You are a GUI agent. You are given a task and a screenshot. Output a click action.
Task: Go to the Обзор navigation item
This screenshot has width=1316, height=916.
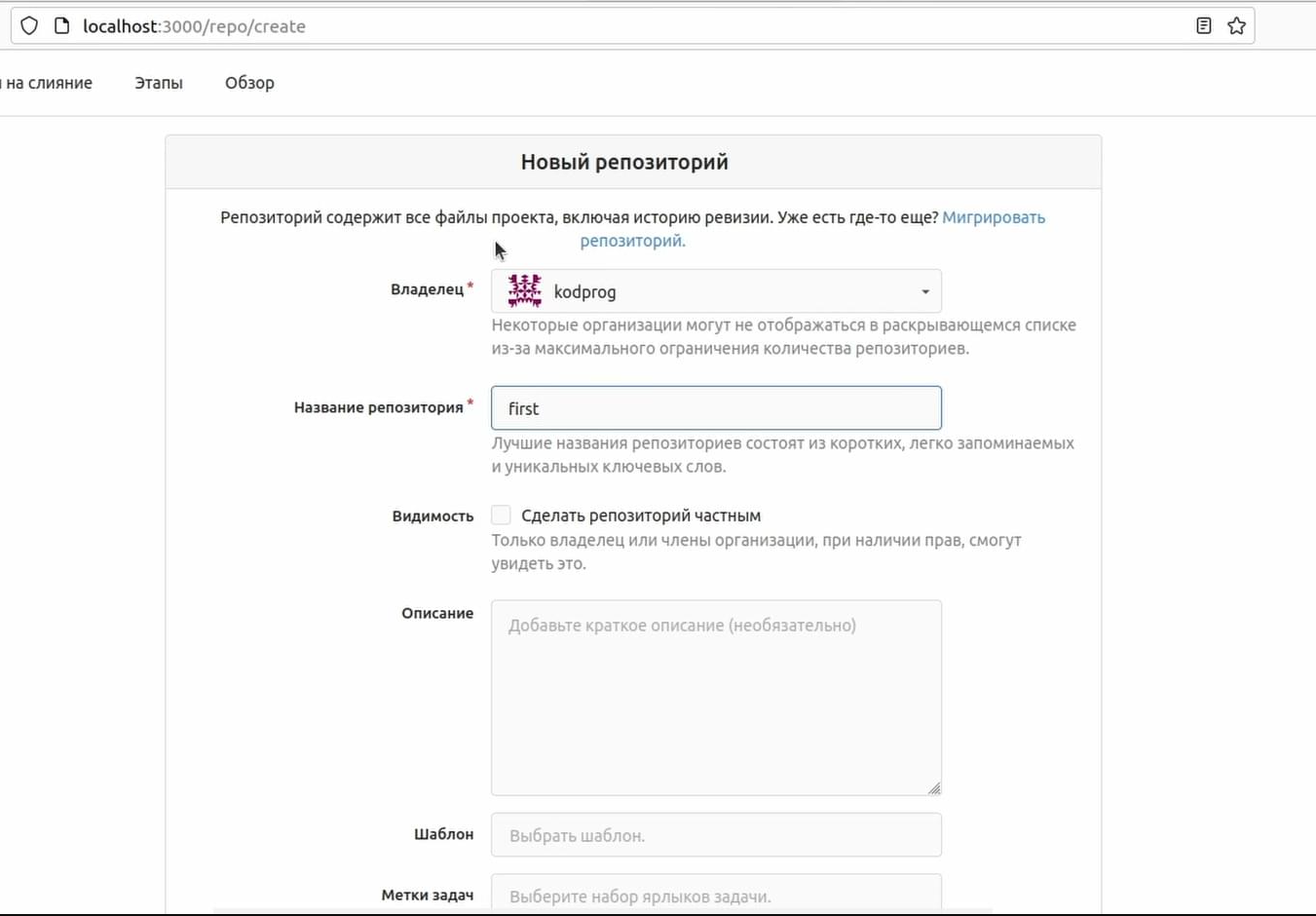(249, 83)
